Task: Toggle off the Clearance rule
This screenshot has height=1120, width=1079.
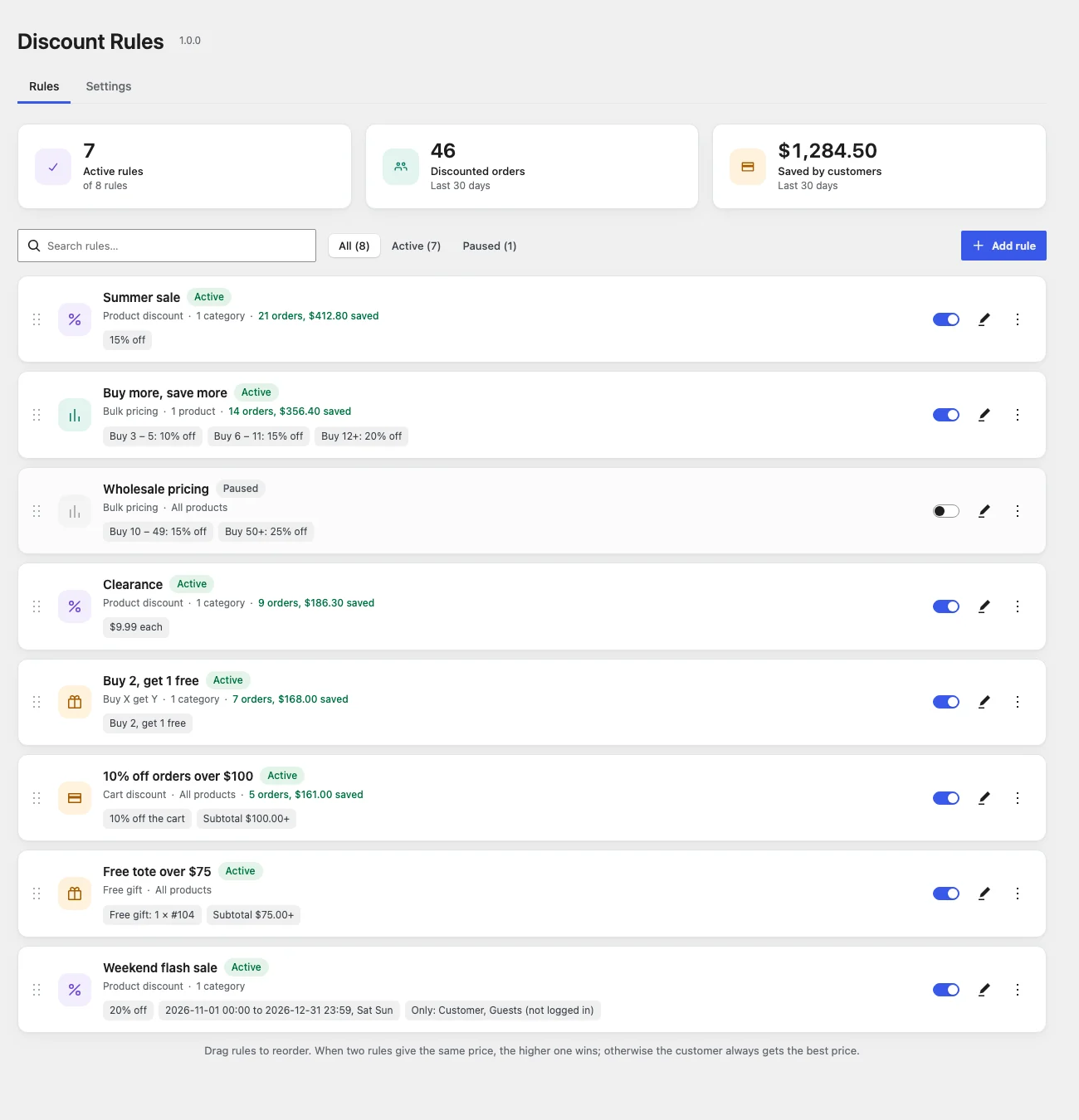Action: 946,606
